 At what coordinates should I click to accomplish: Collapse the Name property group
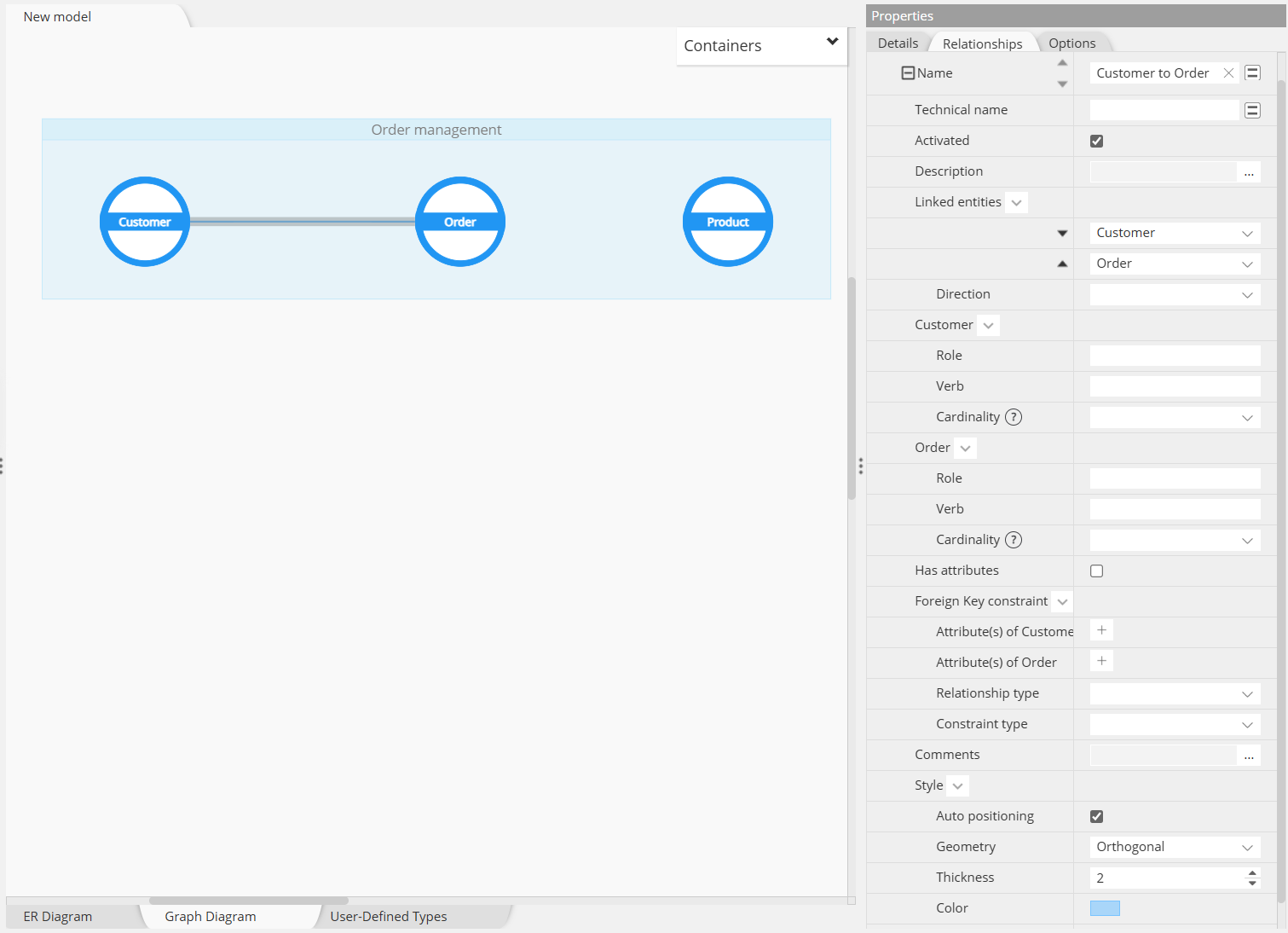click(x=908, y=72)
